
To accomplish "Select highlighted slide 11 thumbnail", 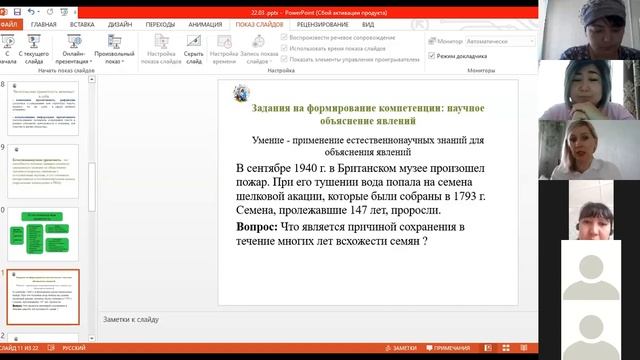I will tap(43, 297).
